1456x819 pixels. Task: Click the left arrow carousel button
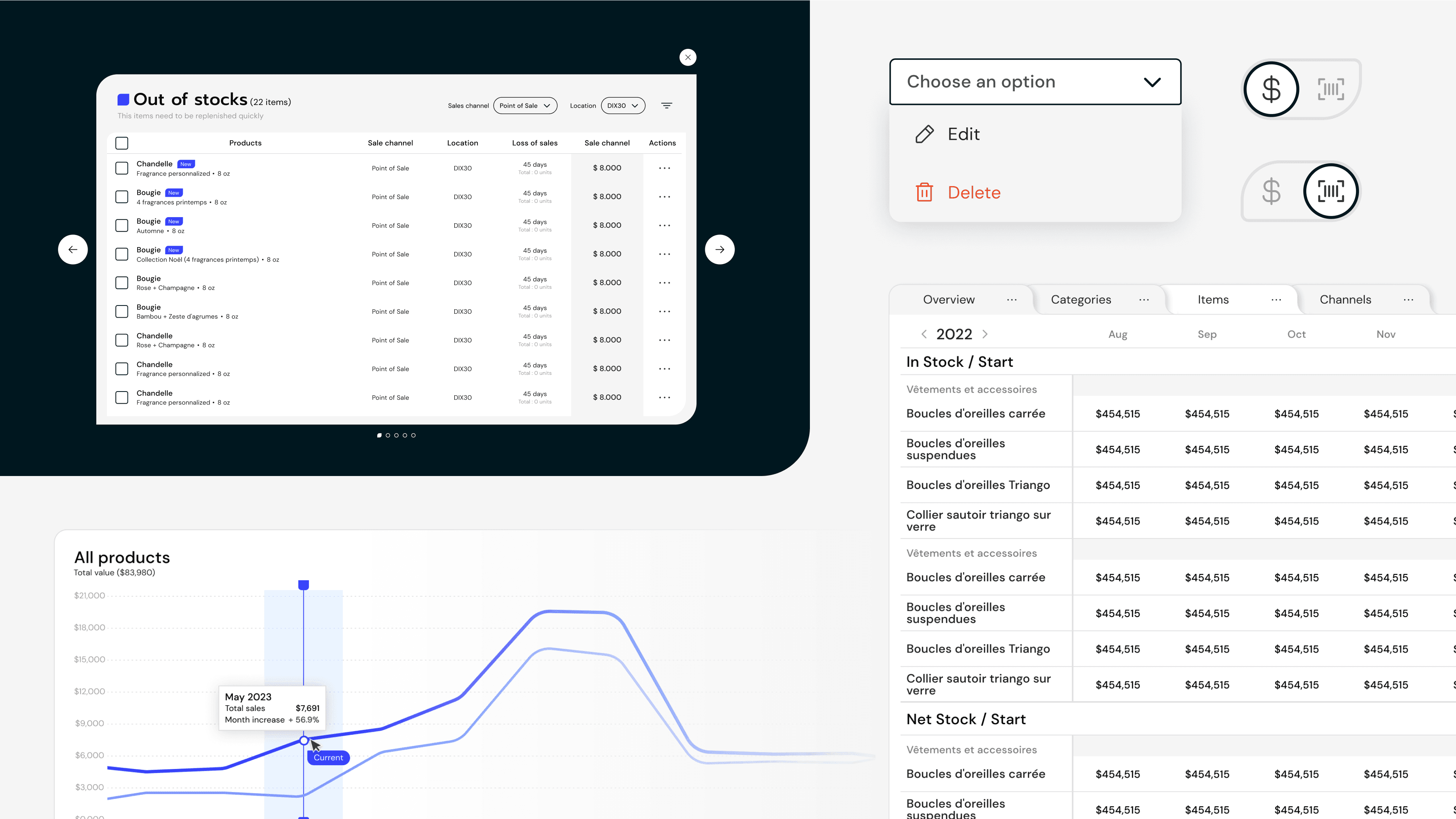(x=73, y=250)
